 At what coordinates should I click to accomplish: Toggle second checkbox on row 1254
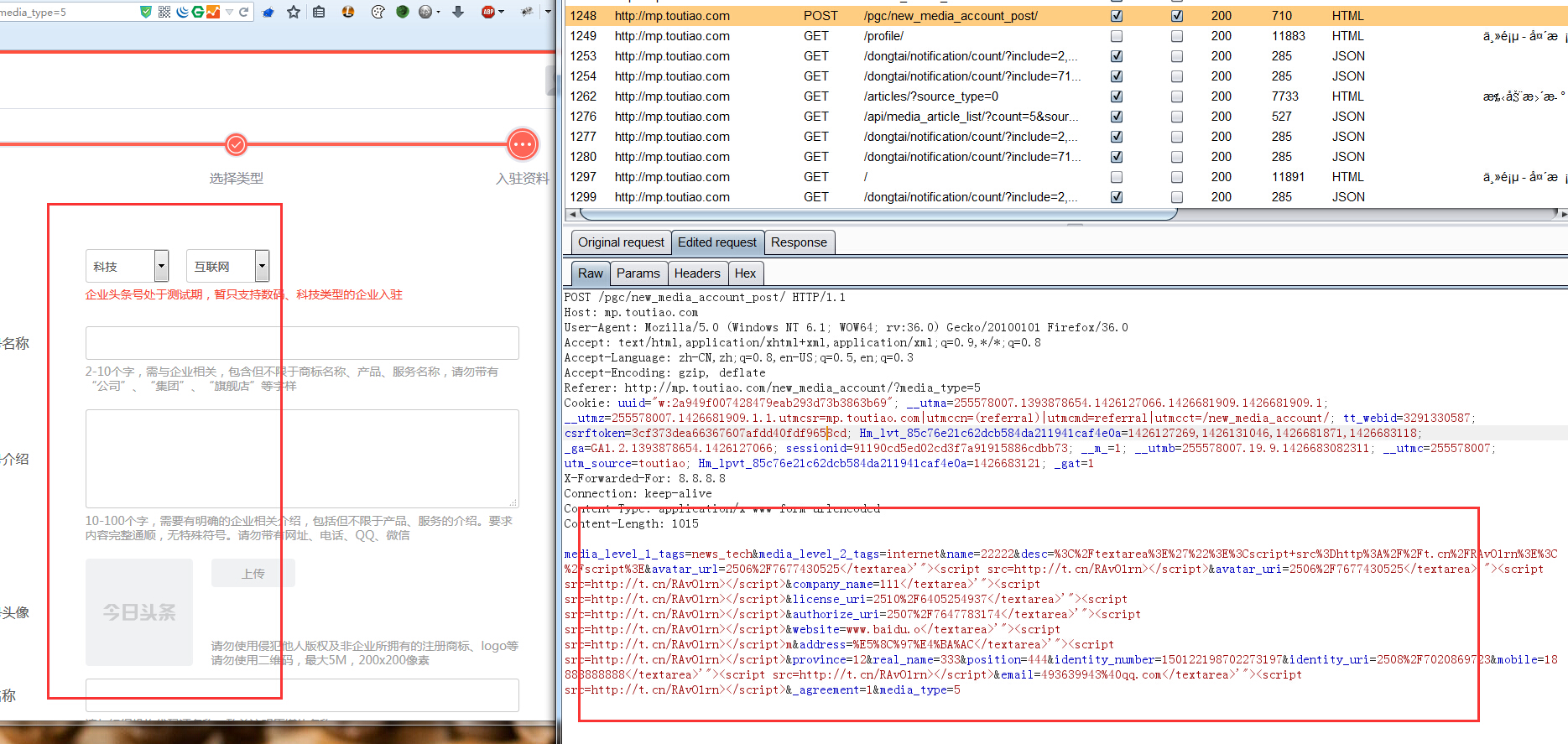click(x=1177, y=76)
